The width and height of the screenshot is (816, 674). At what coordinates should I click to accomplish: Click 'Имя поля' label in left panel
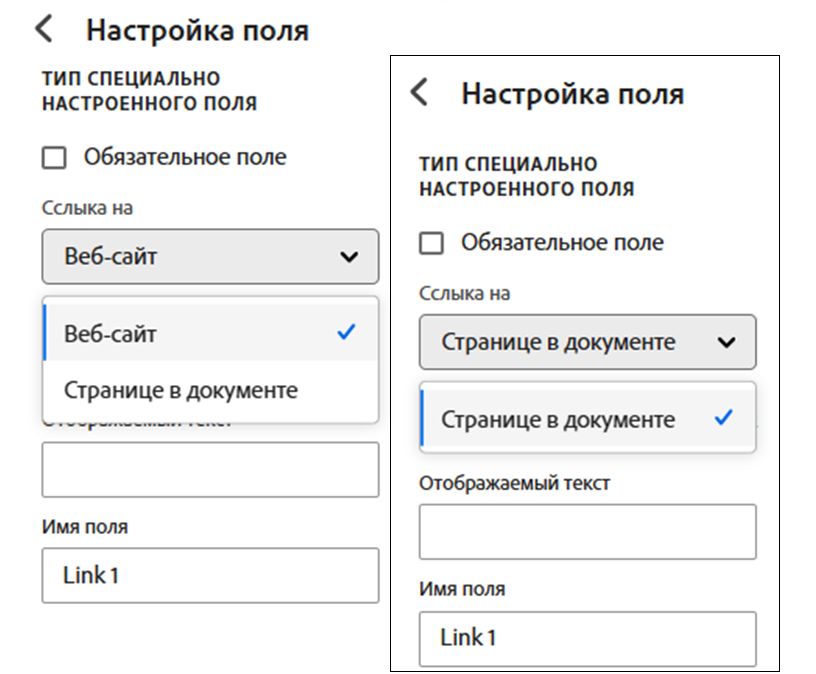tap(85, 527)
